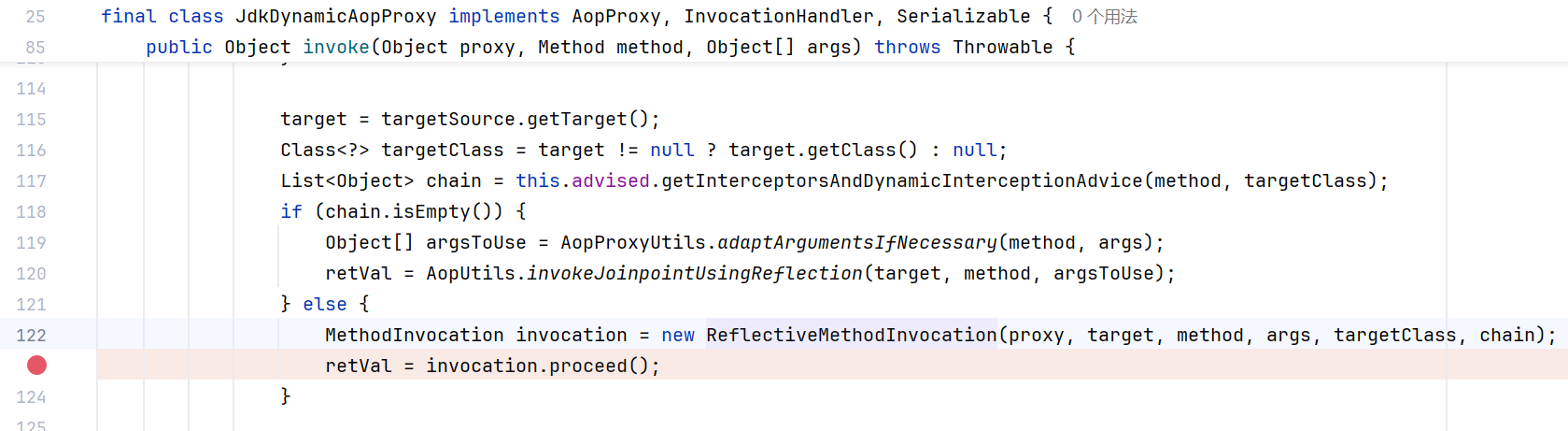The width and height of the screenshot is (1568, 431).
Task: Select the adaptArgumentsIfNecessary method call
Action: (x=857, y=242)
